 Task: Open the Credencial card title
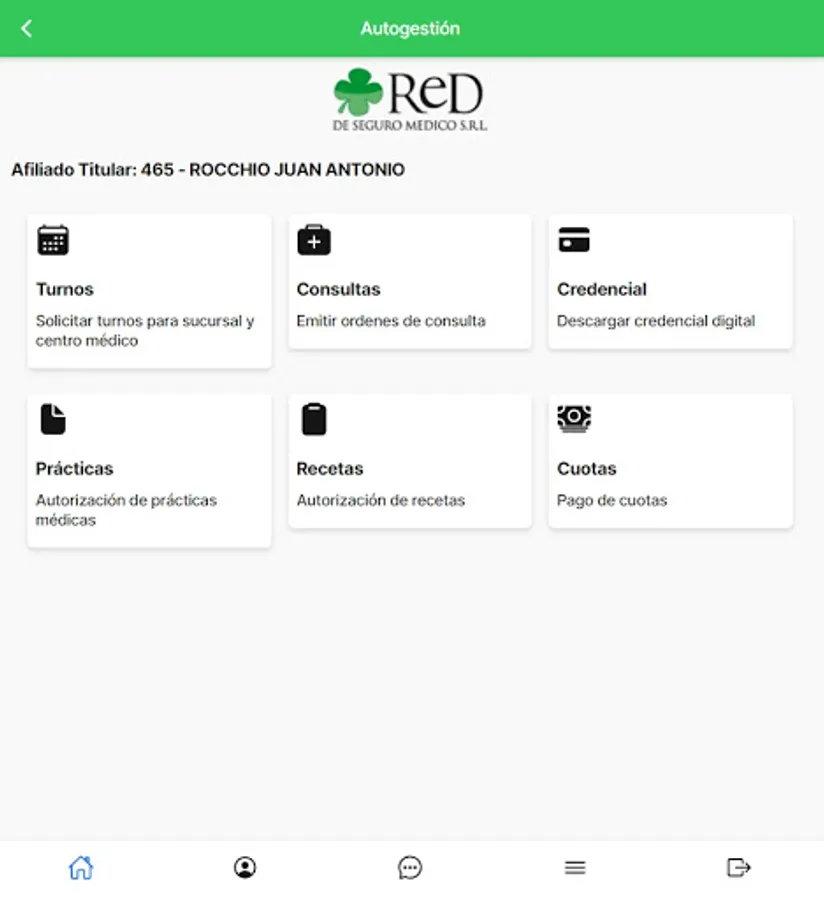[x=601, y=289]
